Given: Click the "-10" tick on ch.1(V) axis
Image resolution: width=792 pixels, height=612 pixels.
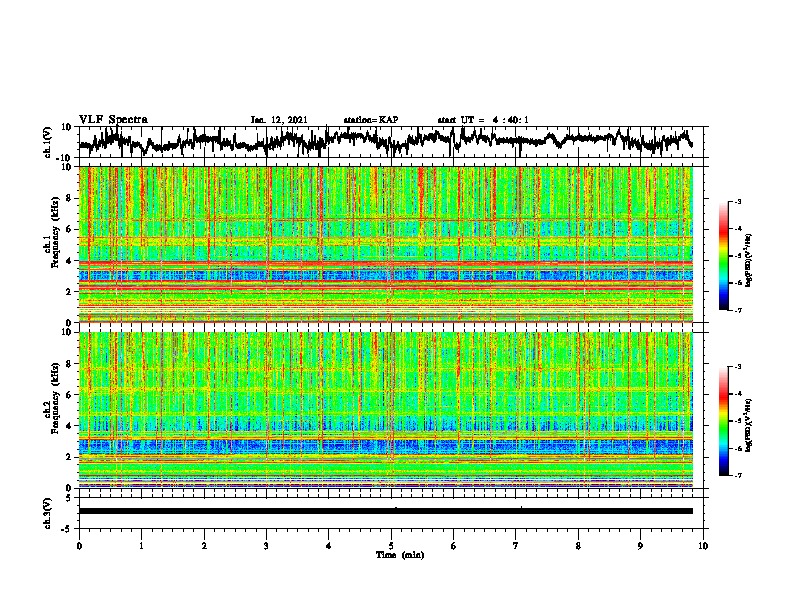Looking at the screenshot, I should click(65, 158).
